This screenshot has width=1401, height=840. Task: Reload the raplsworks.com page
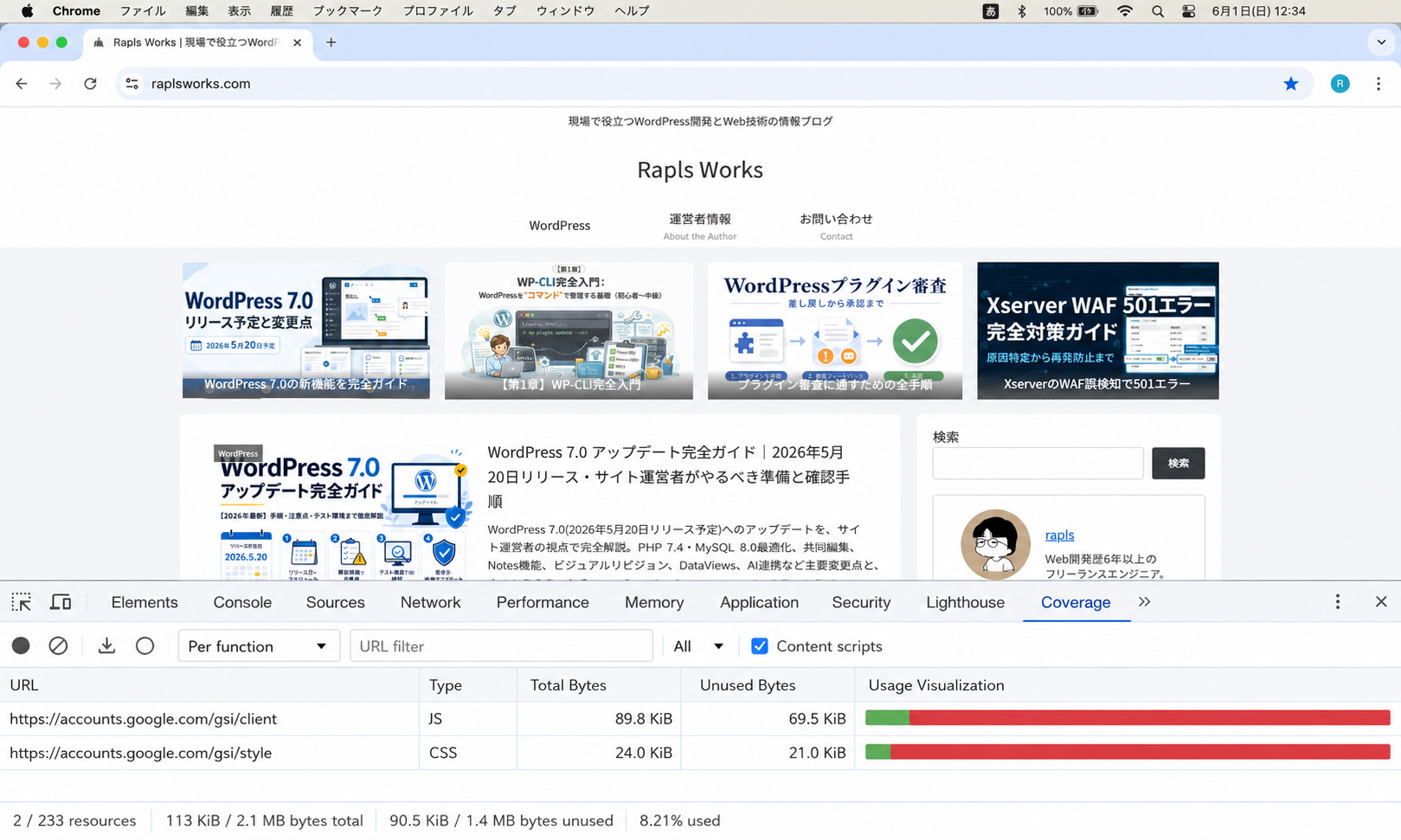pyautogui.click(x=90, y=84)
